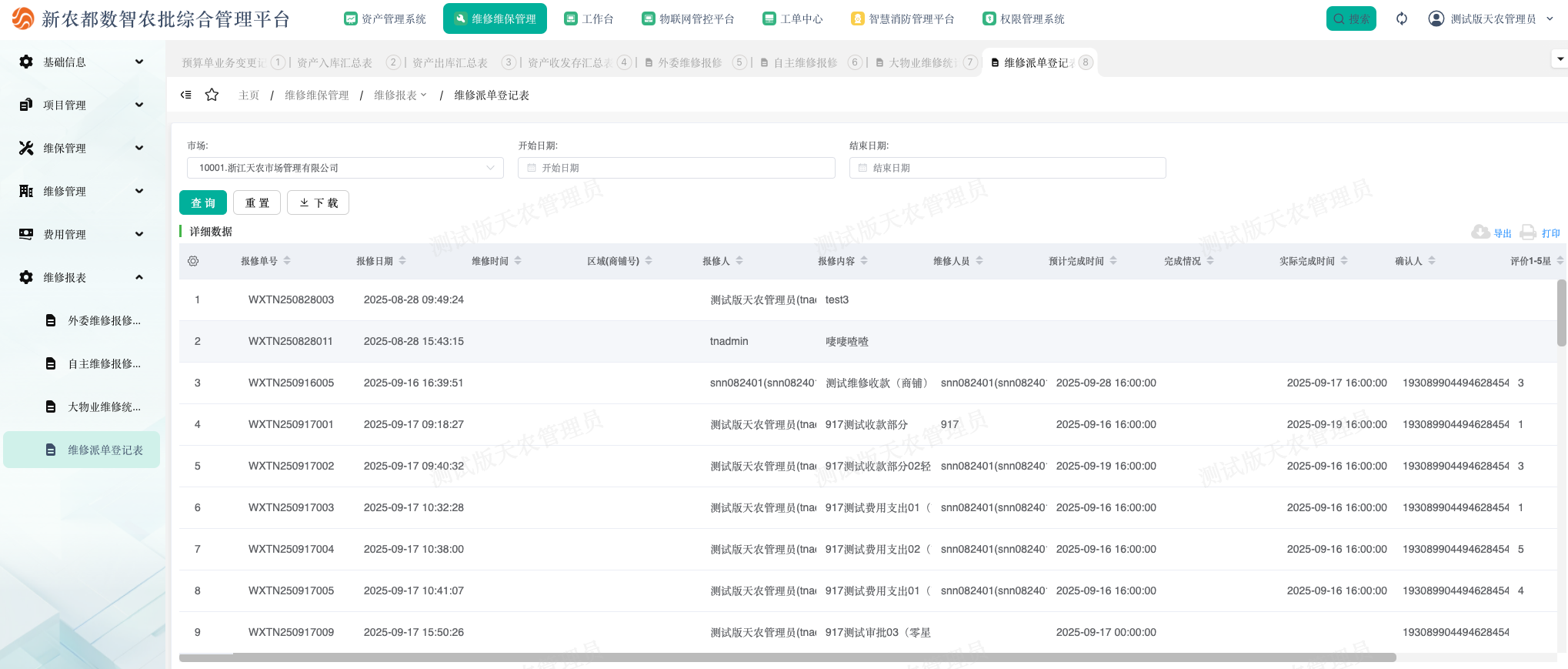This screenshot has width=1568, height=669.
Task: Click the 查询 button
Action: click(x=203, y=202)
